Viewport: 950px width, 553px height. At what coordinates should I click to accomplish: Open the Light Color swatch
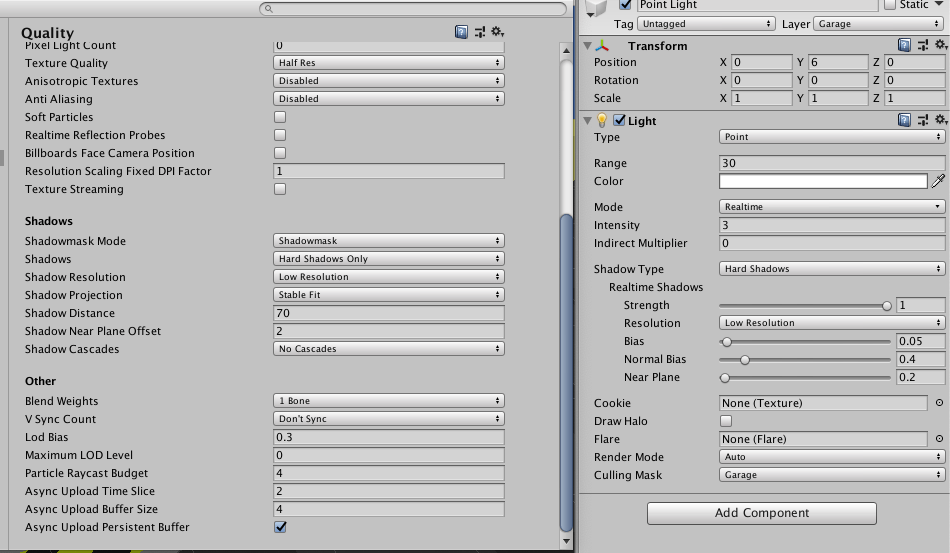823,181
